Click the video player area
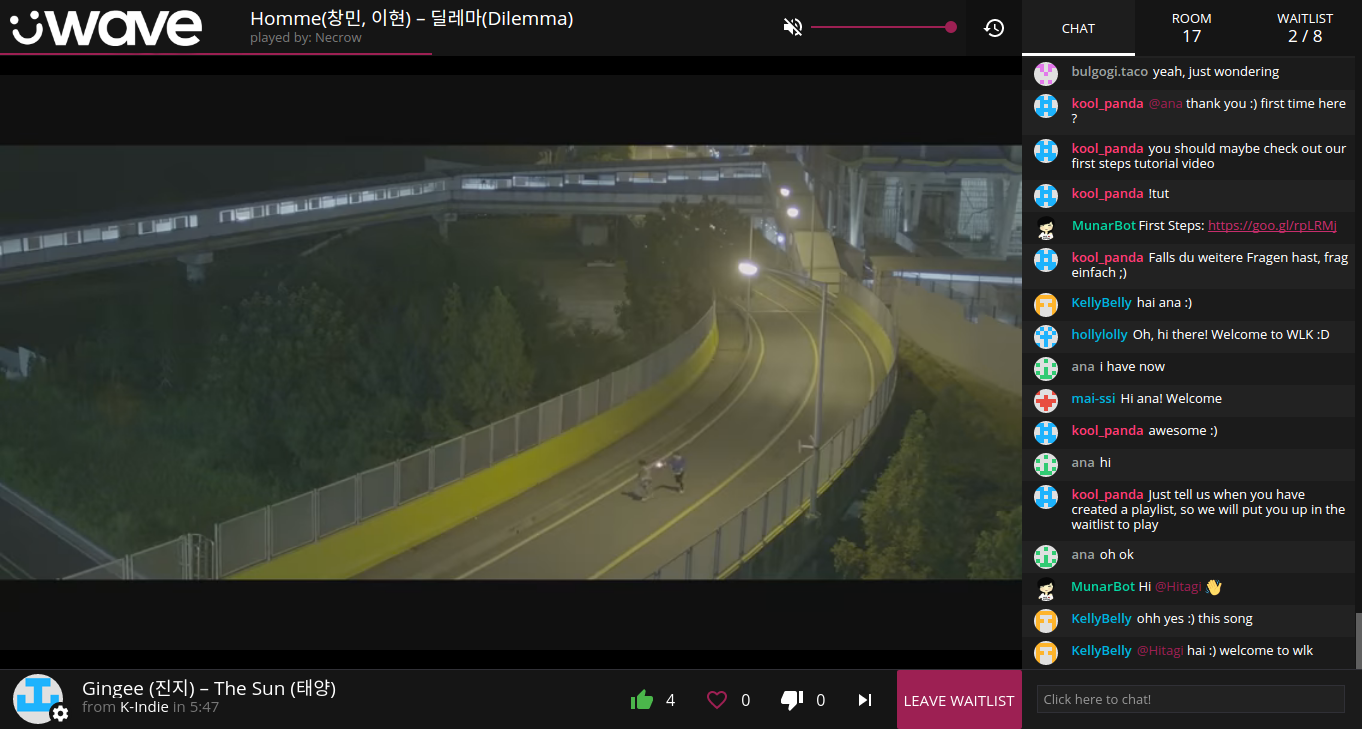This screenshot has height=729, width=1362. (x=510, y=362)
